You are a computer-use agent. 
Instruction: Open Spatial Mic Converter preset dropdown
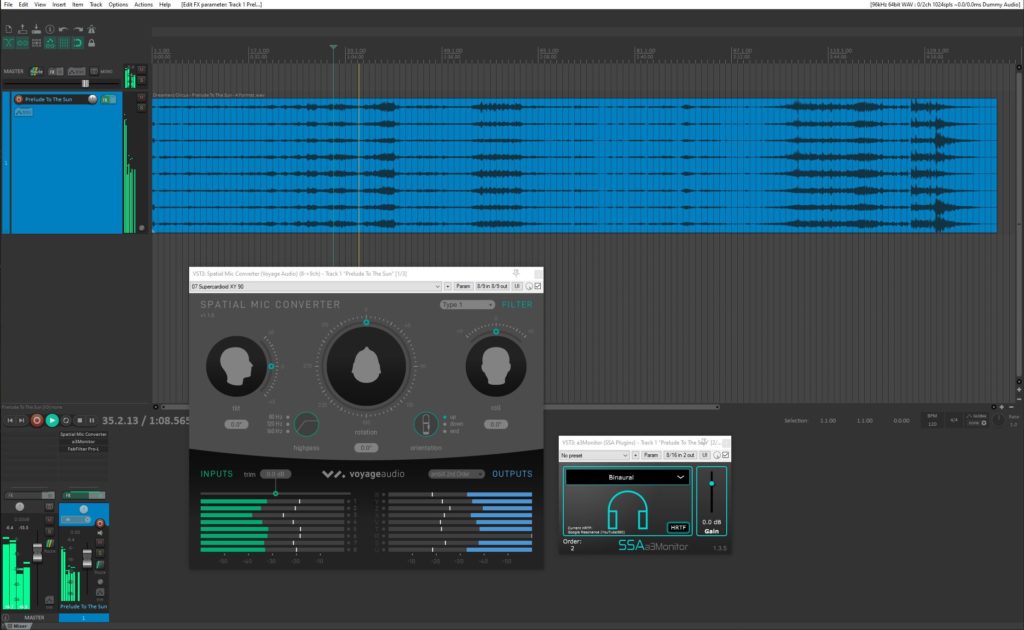316,287
